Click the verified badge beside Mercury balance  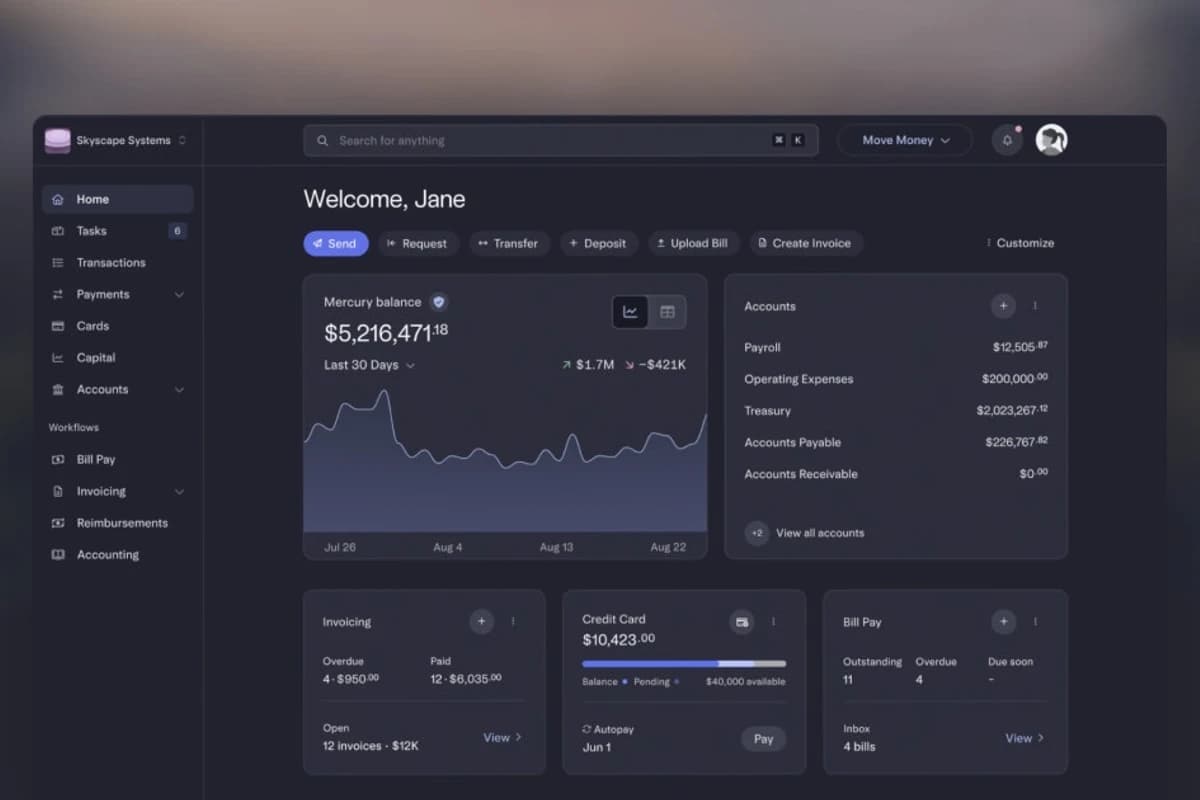click(437, 301)
